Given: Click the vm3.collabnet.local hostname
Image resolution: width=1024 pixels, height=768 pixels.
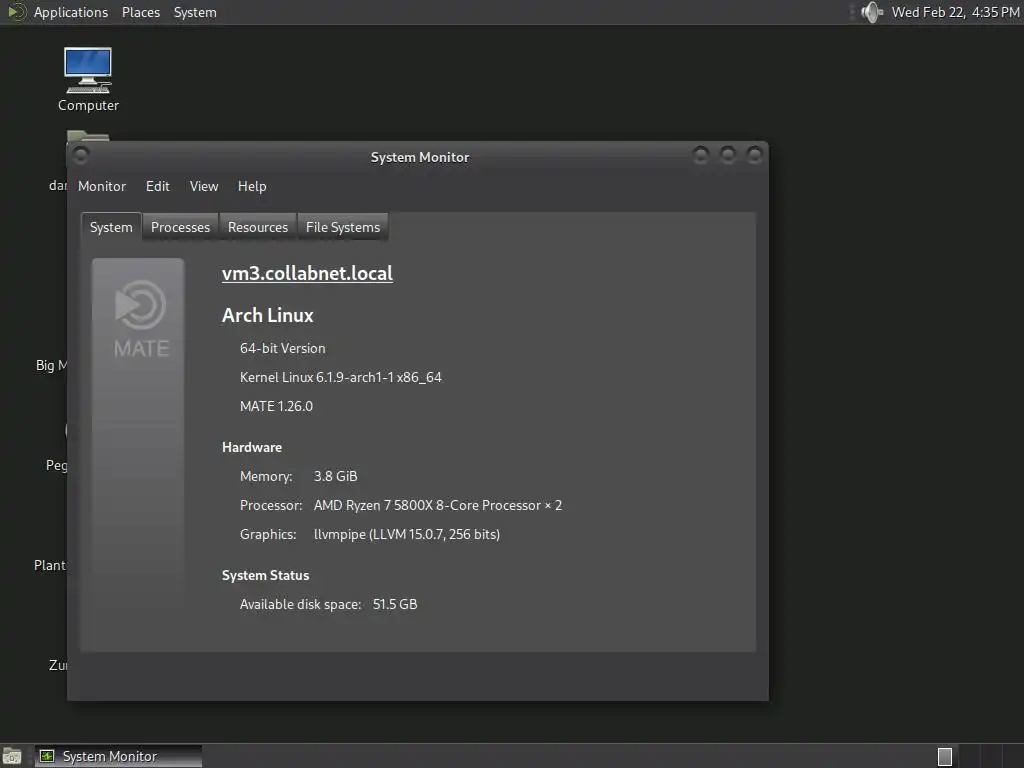Looking at the screenshot, I should pos(308,273).
